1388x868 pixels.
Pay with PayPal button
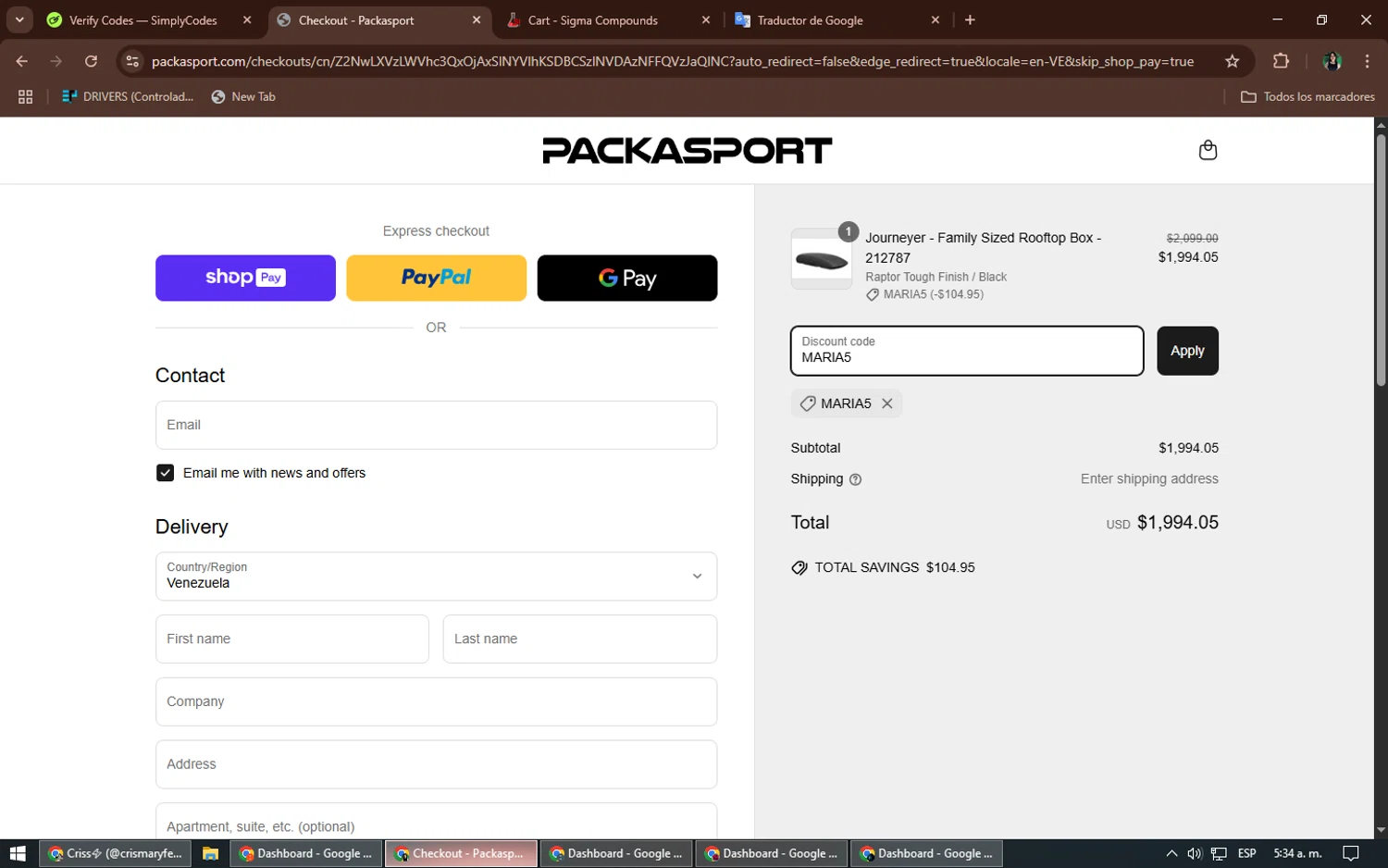436,278
